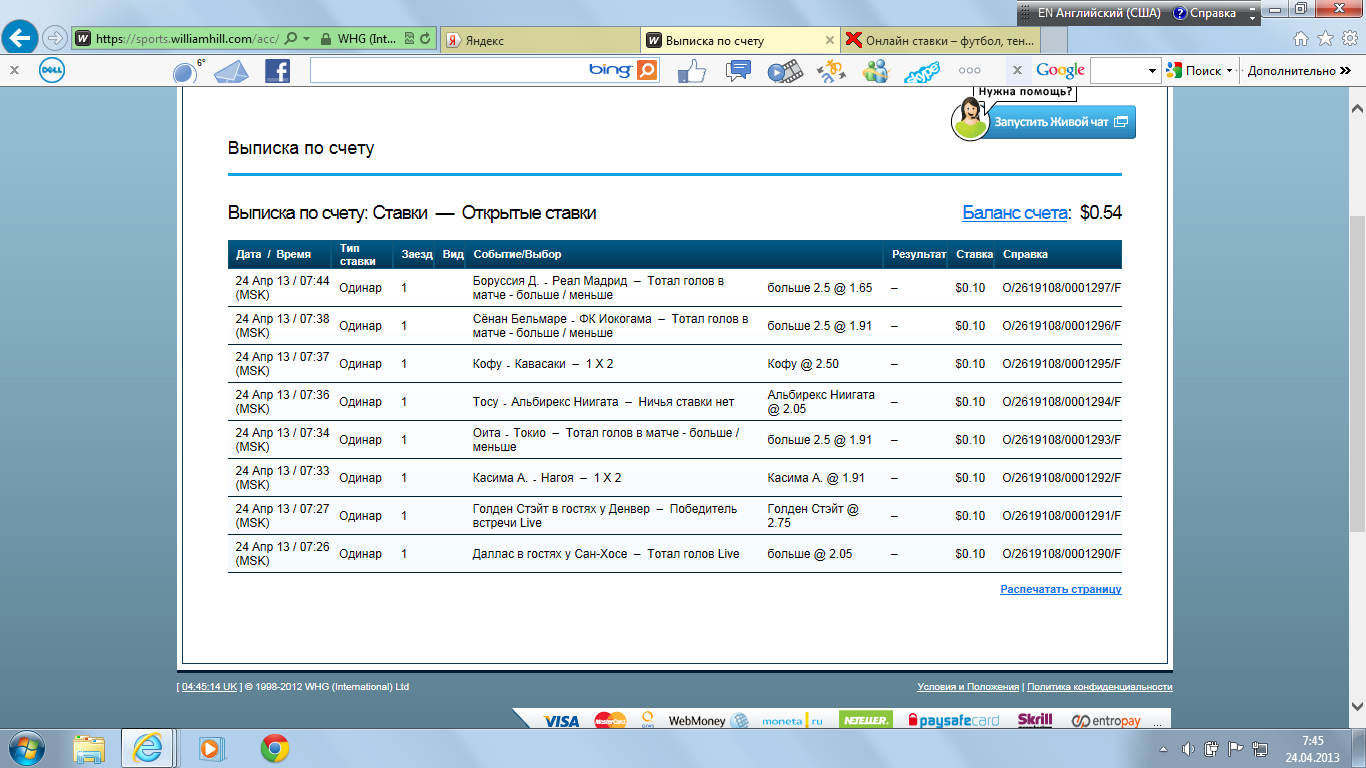Image resolution: width=1366 pixels, height=768 pixels.
Task: Click the Dell logo toolbar icon
Action: tap(52, 71)
